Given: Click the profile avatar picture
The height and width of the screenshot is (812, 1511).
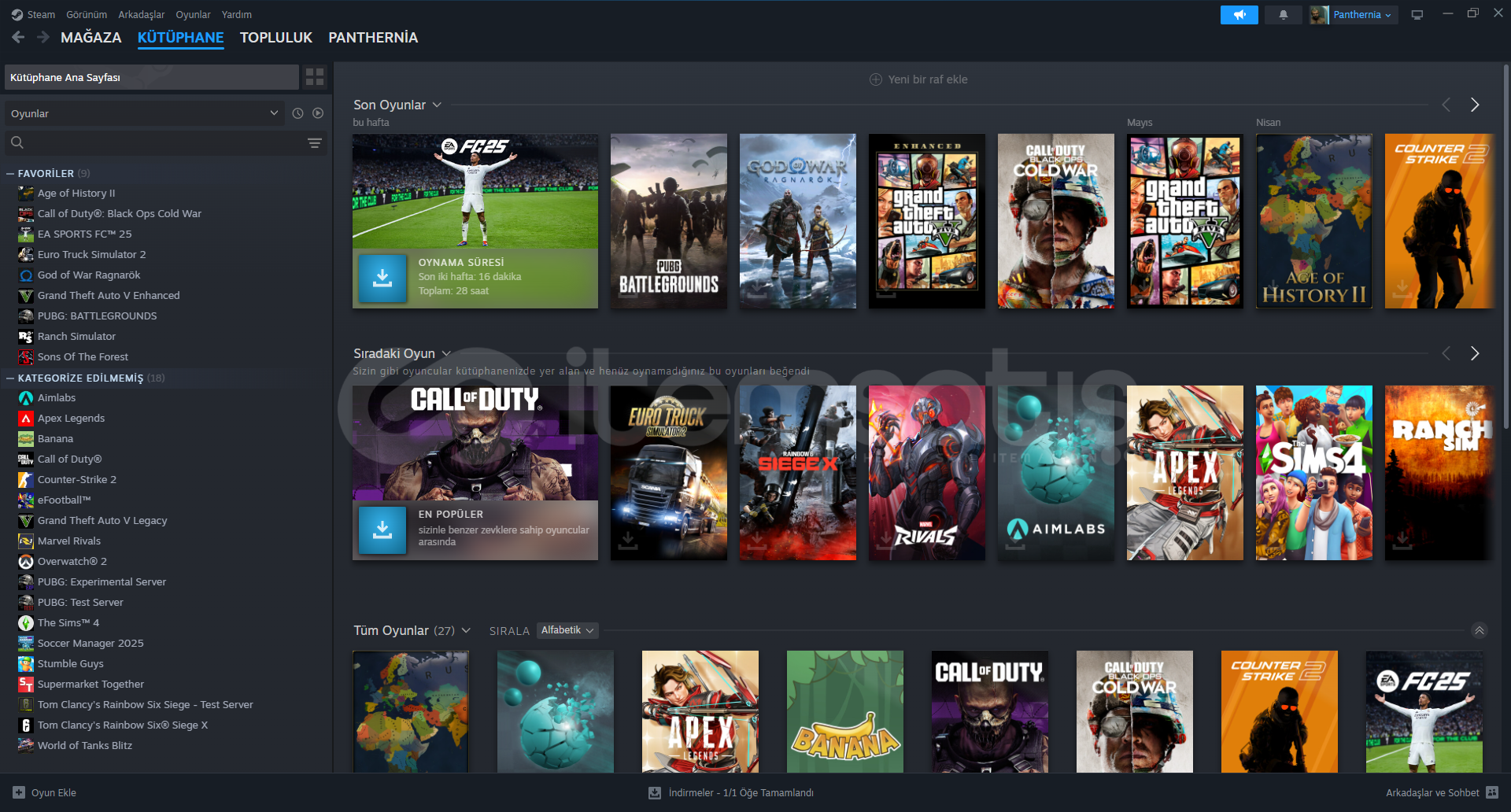Looking at the screenshot, I should (x=1319, y=15).
